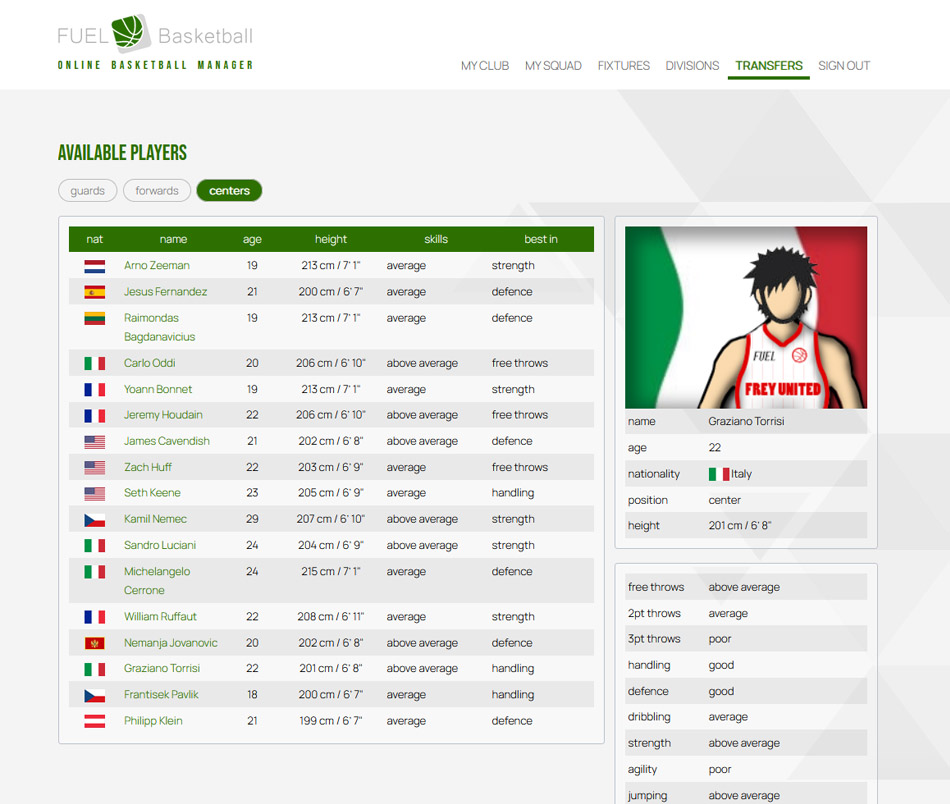Toggle the centers filter off
Screen dimensions: 950x804
229,190
